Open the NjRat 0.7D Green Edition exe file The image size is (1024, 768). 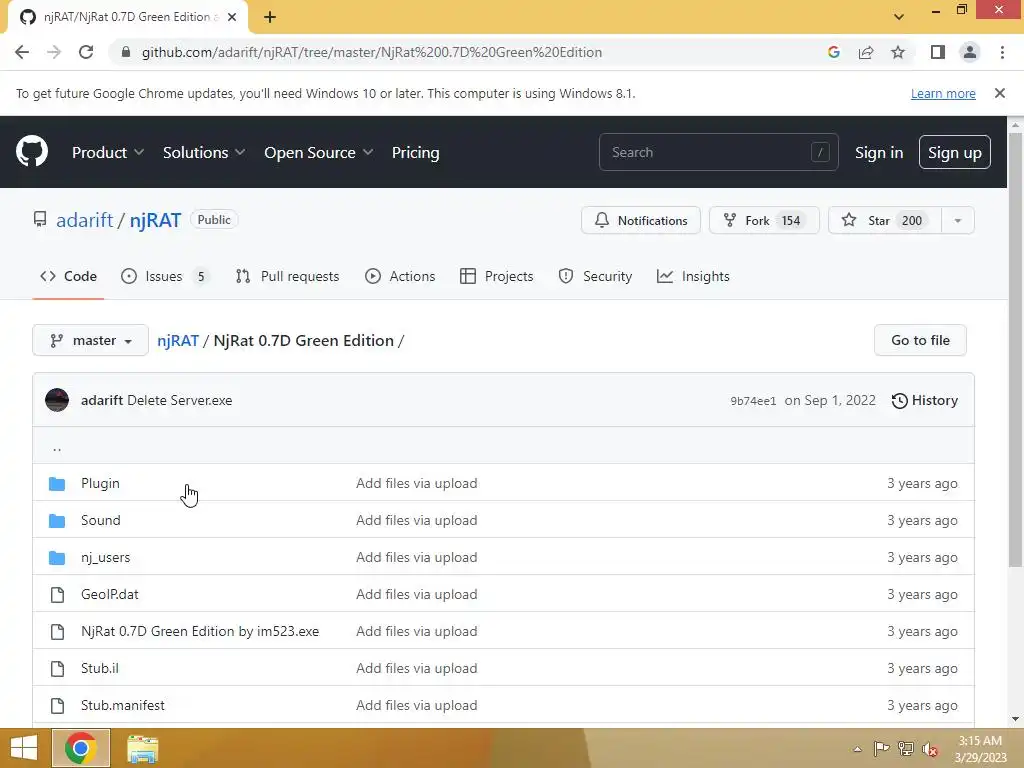click(x=200, y=632)
